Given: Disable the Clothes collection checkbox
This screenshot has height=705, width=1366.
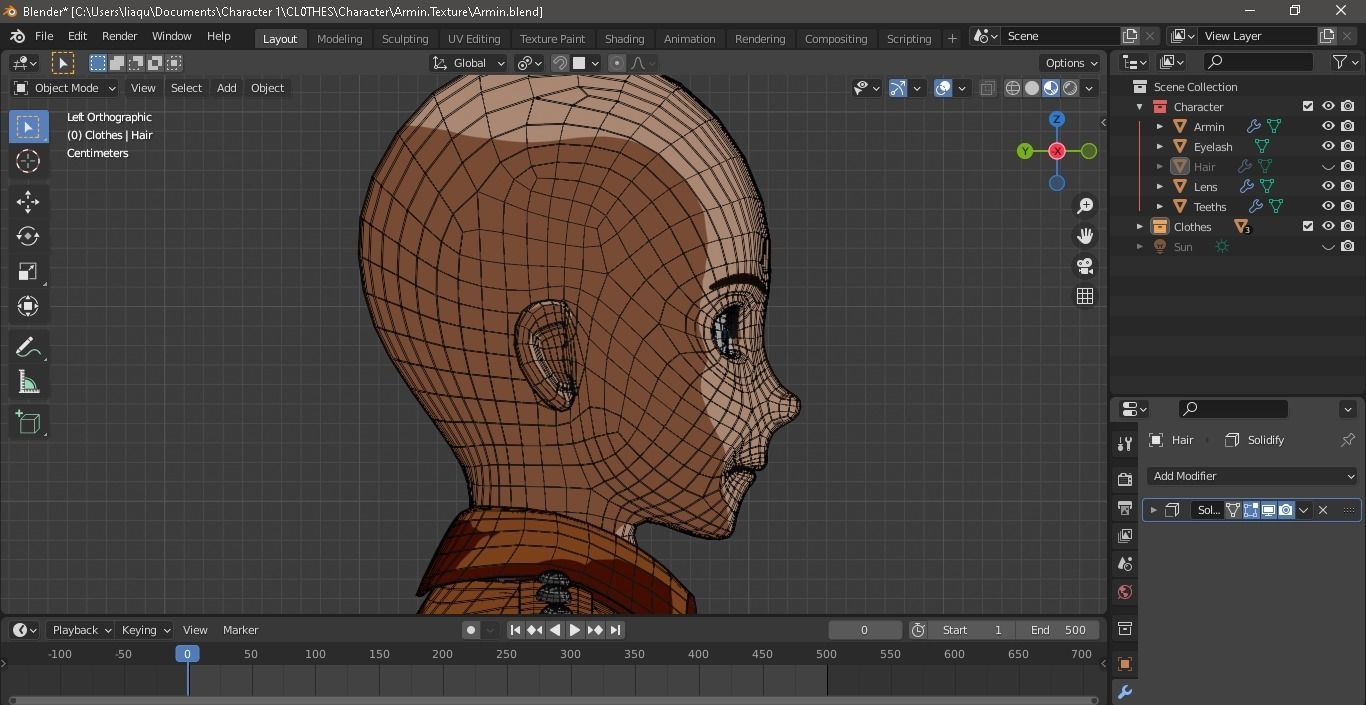Looking at the screenshot, I should pos(1306,226).
